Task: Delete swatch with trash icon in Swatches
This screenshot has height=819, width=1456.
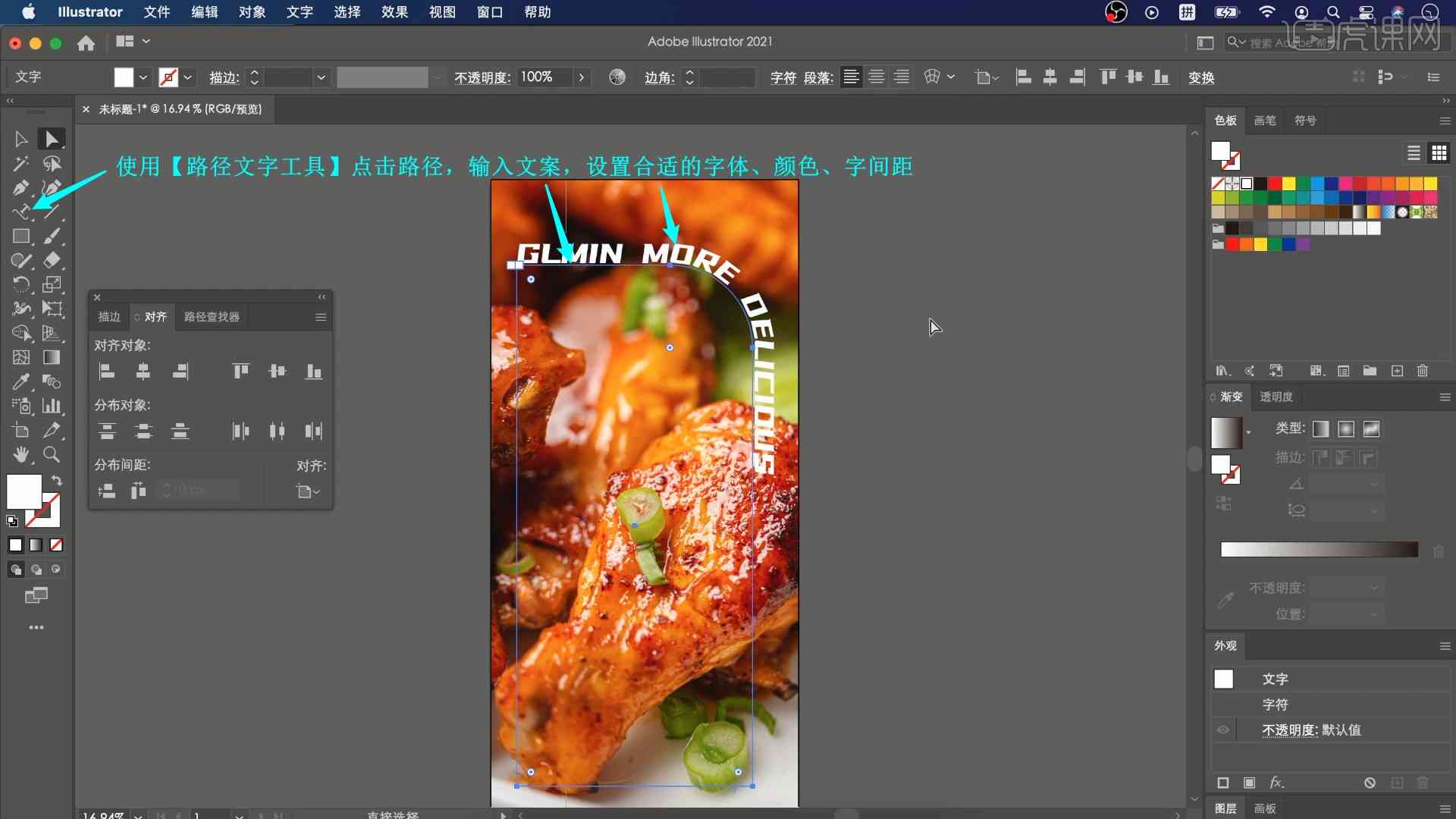Action: 1423,371
